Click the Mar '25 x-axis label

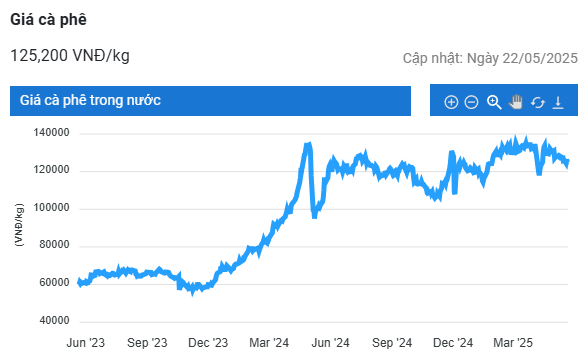point(513,342)
